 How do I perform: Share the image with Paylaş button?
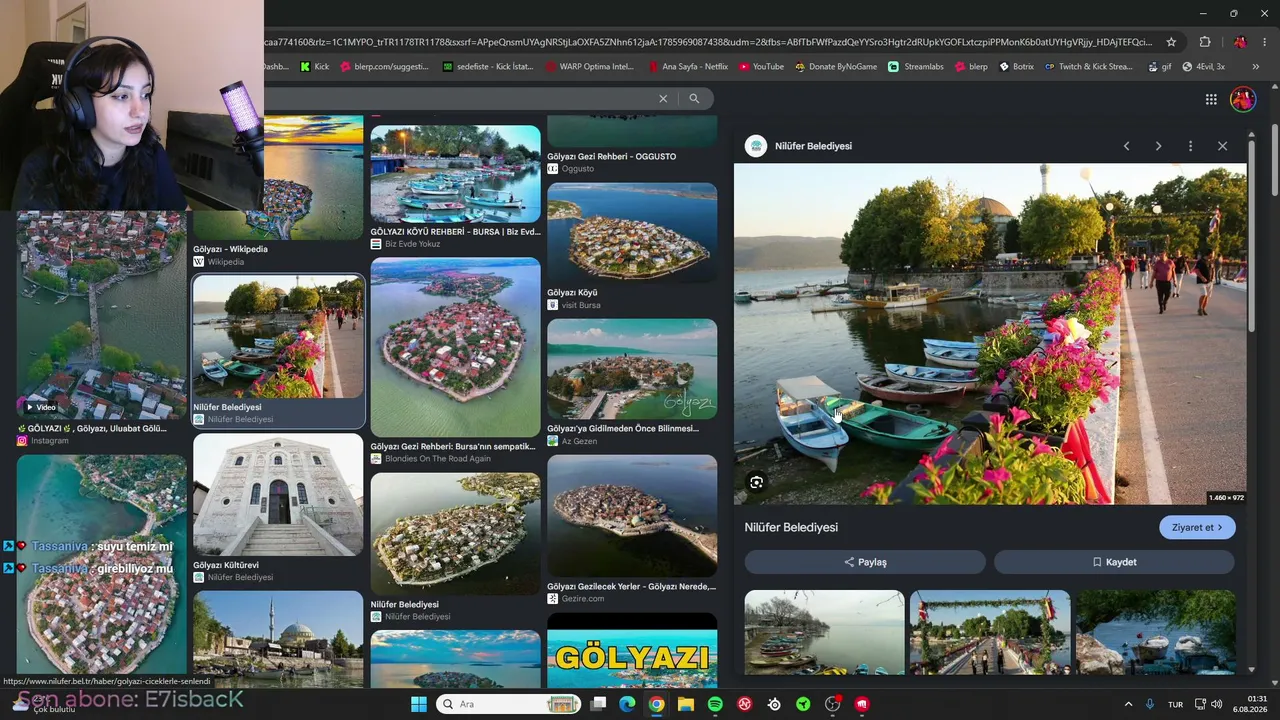(865, 562)
